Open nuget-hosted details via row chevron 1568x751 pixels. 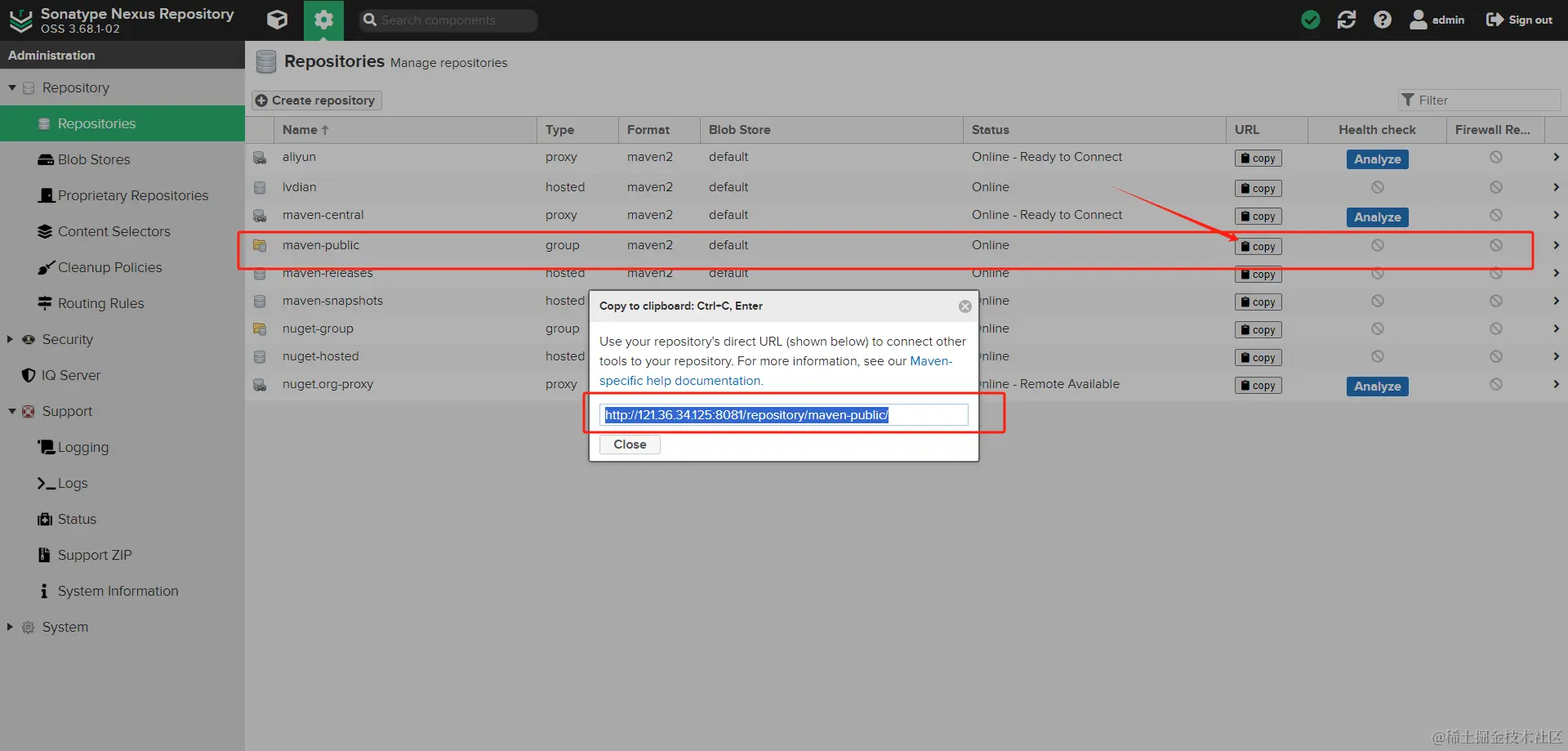tap(1556, 356)
